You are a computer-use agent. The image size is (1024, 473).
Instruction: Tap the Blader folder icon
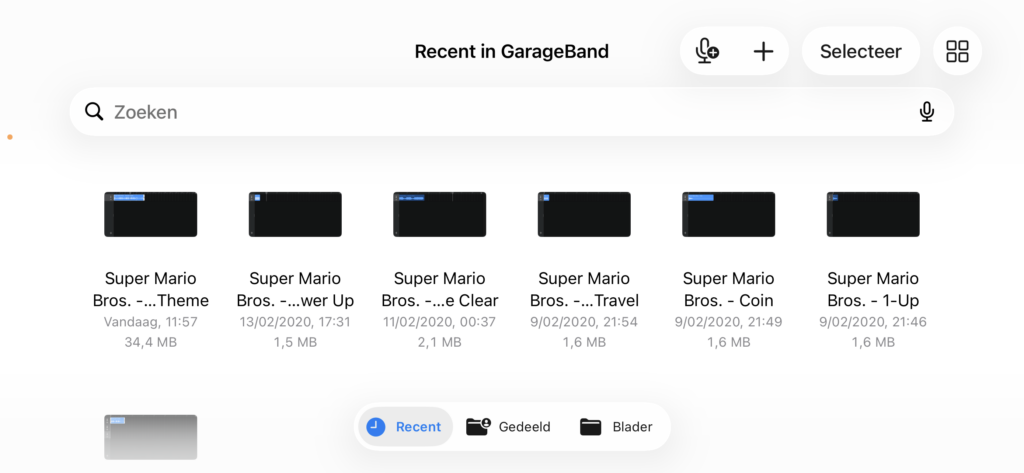click(591, 427)
